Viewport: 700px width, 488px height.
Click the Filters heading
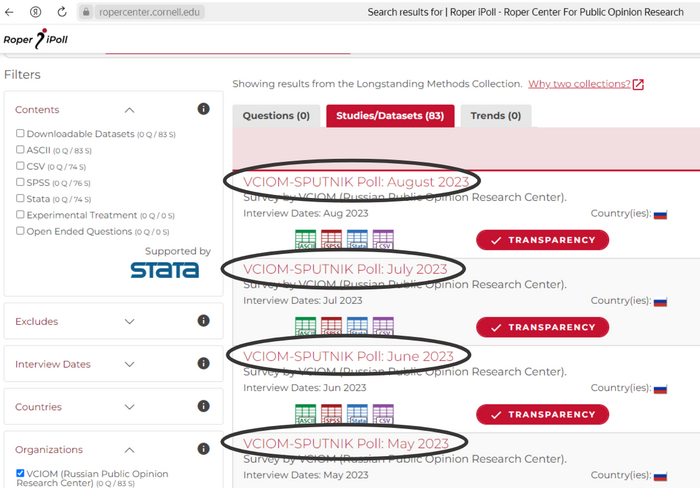coord(22,75)
